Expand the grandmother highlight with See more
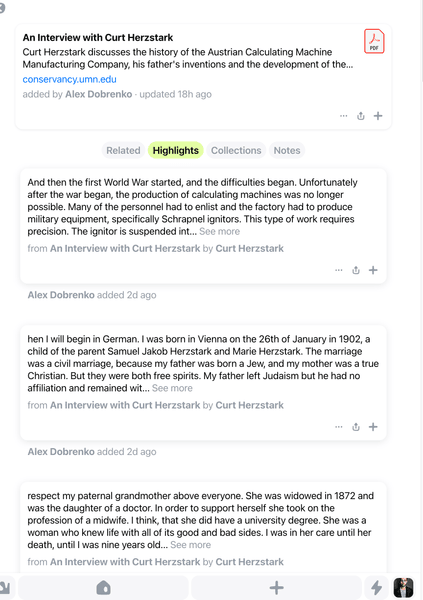423x600 pixels. (190, 545)
